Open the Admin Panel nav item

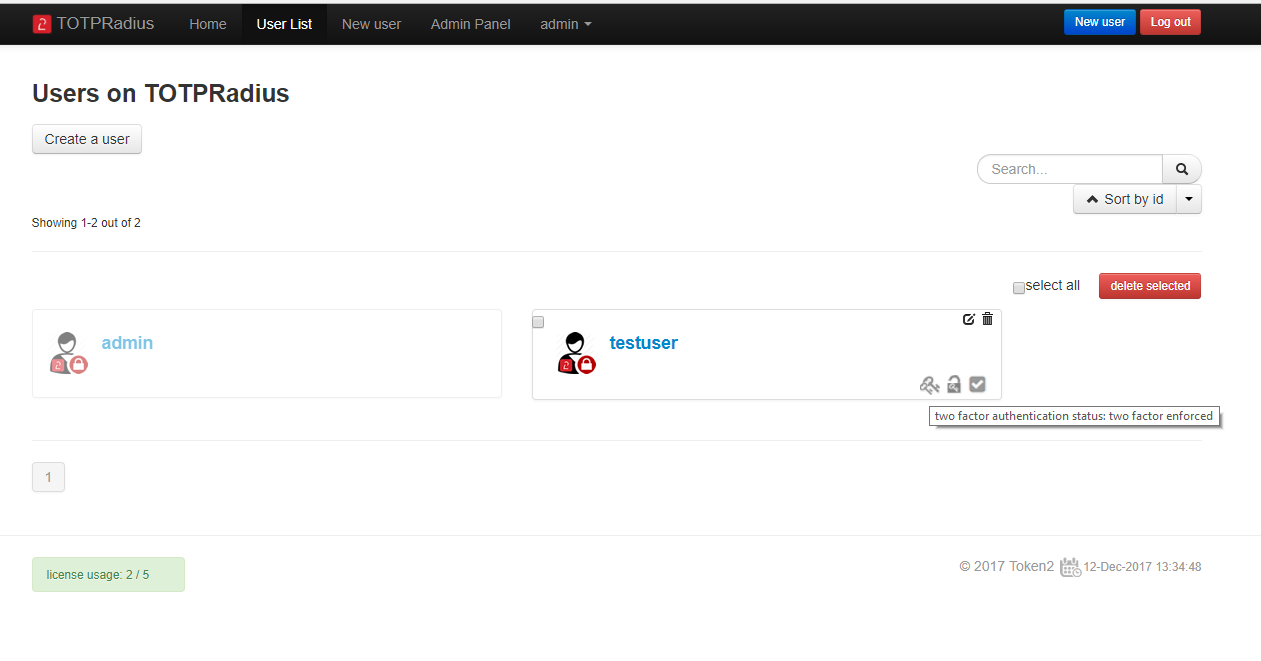(471, 24)
